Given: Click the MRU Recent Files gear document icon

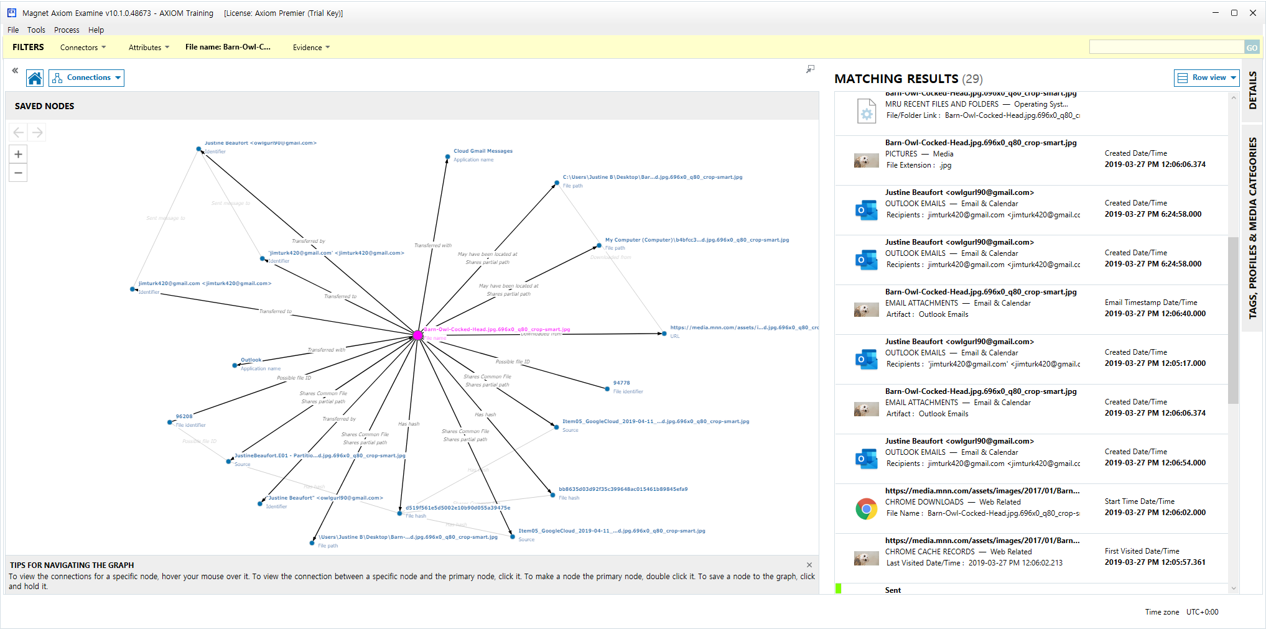Looking at the screenshot, I should click(866, 111).
